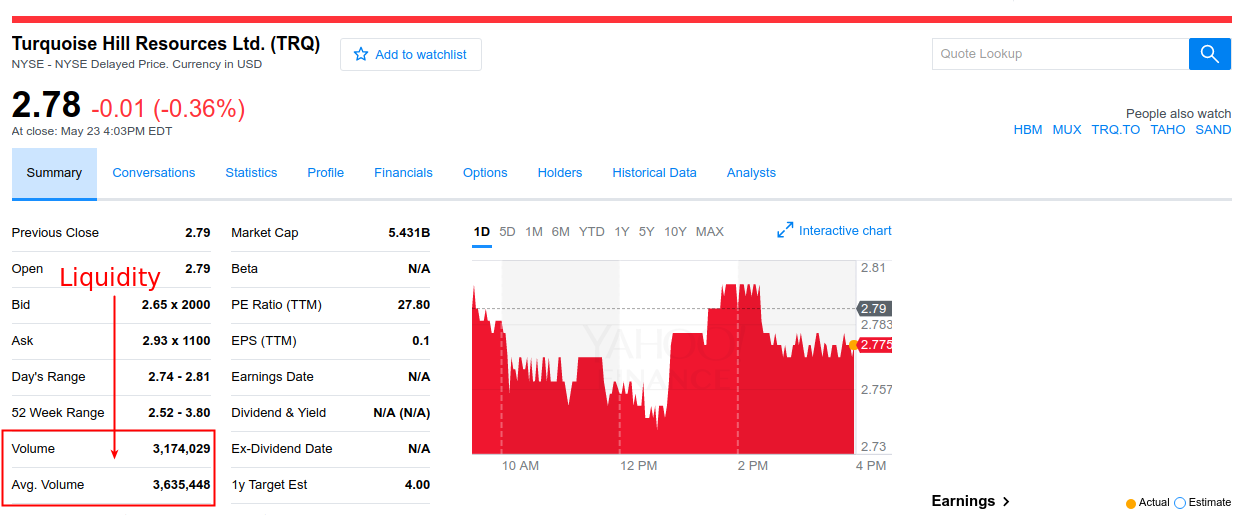Click the Day's Range value 2.74 - 2.81

(x=179, y=377)
